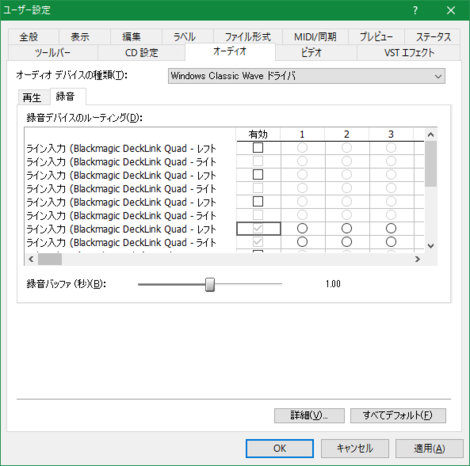Click the 詳細(V)... button
The width and height of the screenshot is (470, 466).
click(x=309, y=415)
